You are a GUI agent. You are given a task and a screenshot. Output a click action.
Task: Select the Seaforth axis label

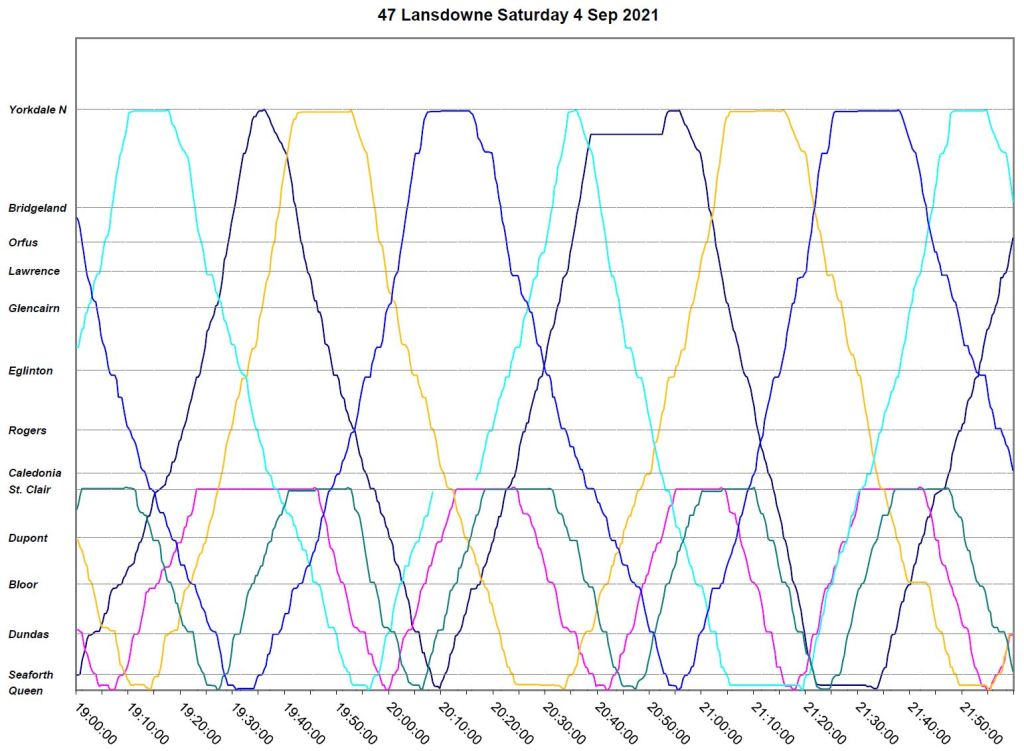point(31,675)
